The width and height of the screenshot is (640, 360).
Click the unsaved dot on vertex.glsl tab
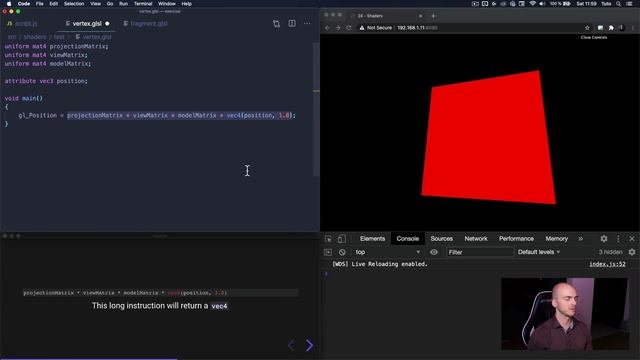pos(107,24)
